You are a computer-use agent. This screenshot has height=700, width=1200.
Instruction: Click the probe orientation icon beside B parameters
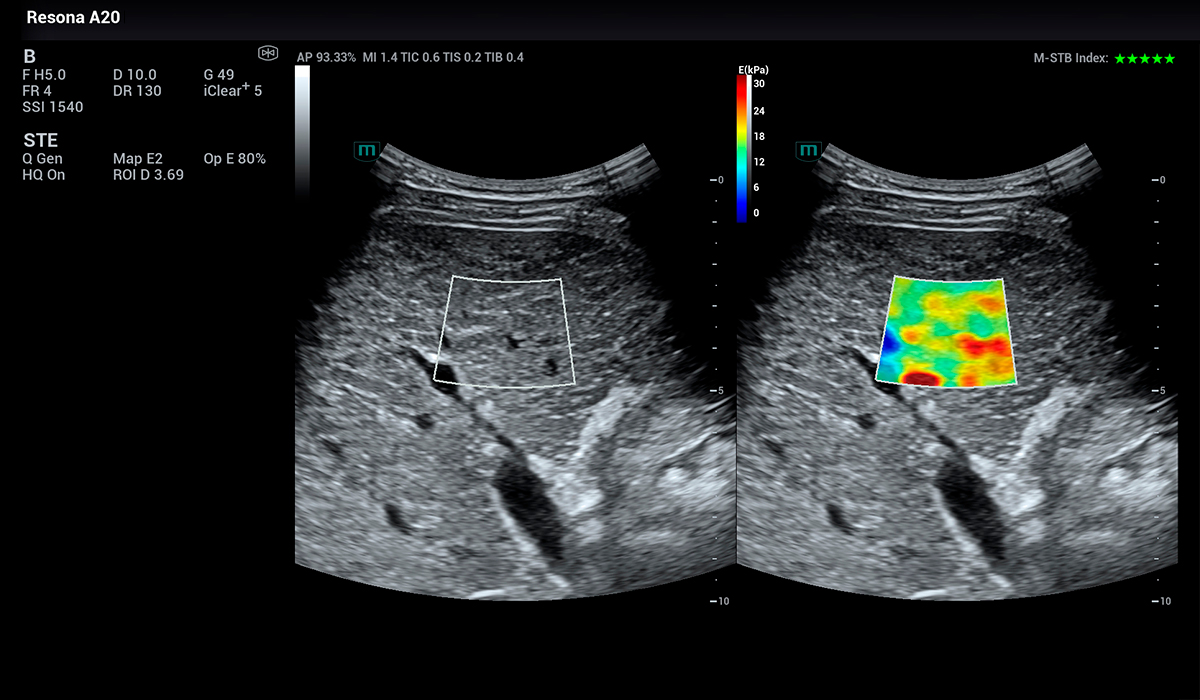267,53
